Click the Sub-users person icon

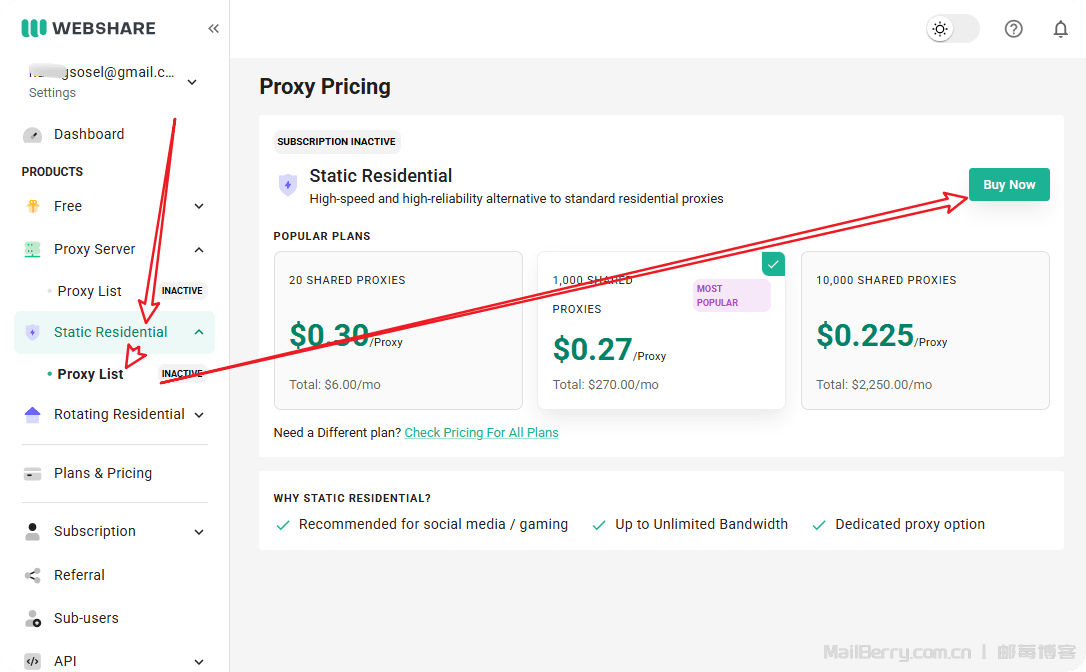pos(33,618)
